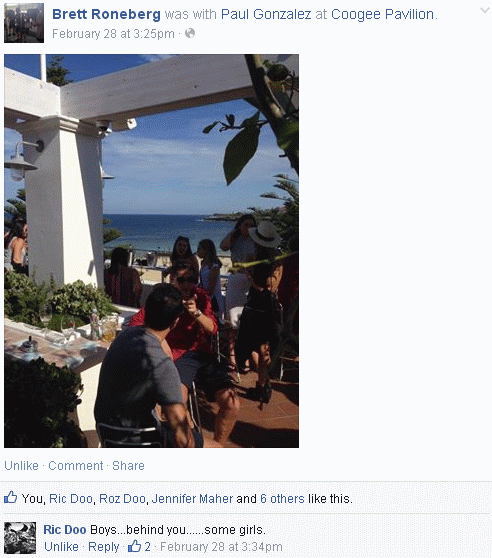
Task: Click Comment under the photo
Action: tap(76, 465)
